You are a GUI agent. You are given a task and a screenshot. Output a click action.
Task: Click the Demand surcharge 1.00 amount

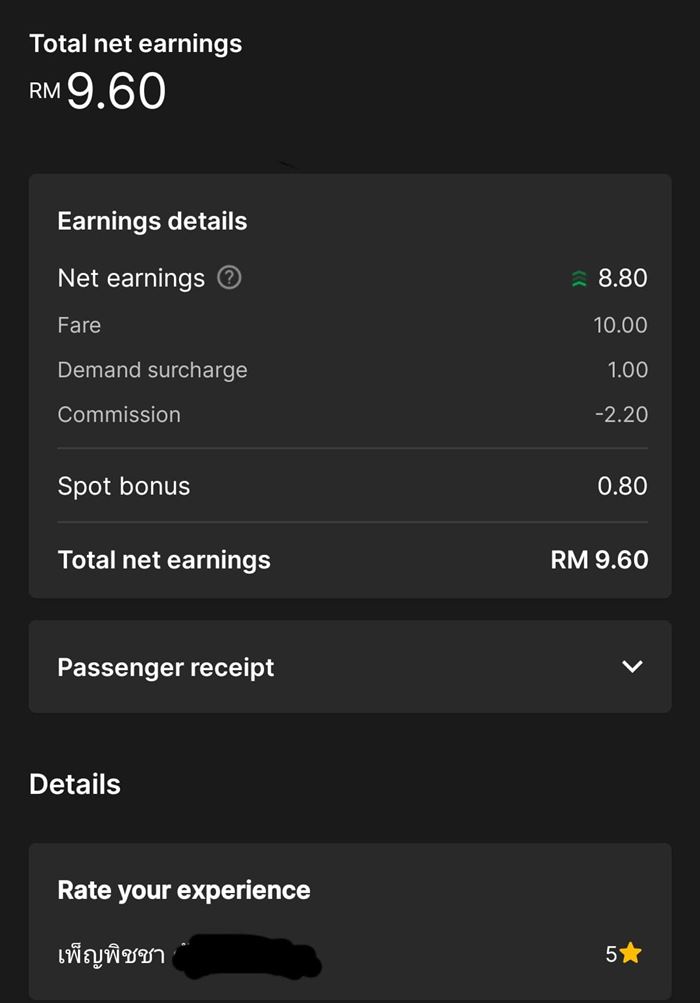[627, 370]
